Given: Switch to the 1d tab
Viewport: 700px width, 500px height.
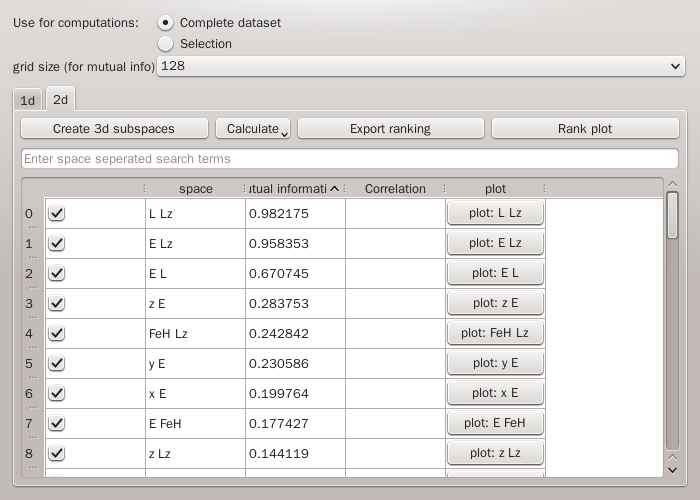Looking at the screenshot, I should (28, 100).
